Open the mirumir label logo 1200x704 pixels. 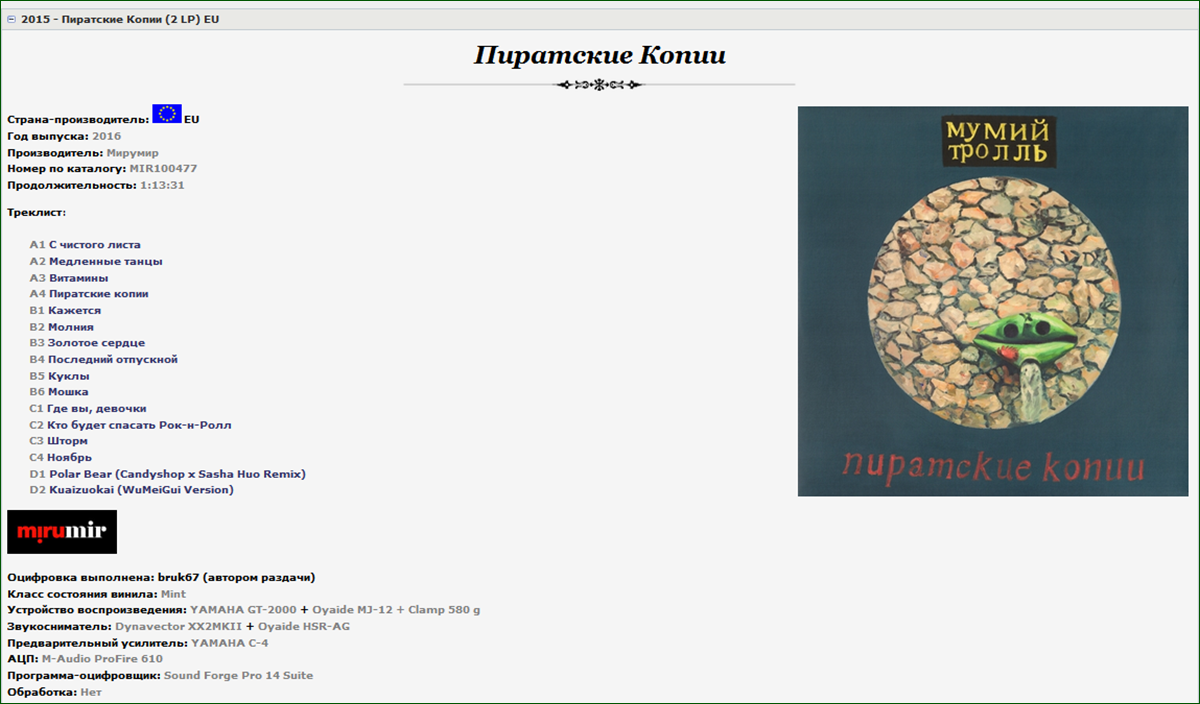[62, 532]
